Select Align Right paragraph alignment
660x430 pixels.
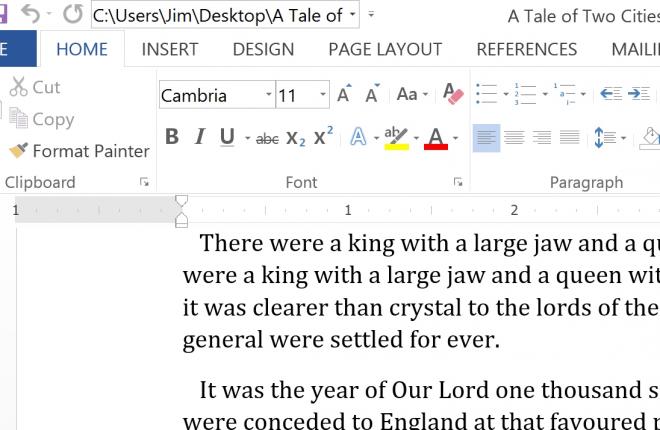(x=542, y=138)
